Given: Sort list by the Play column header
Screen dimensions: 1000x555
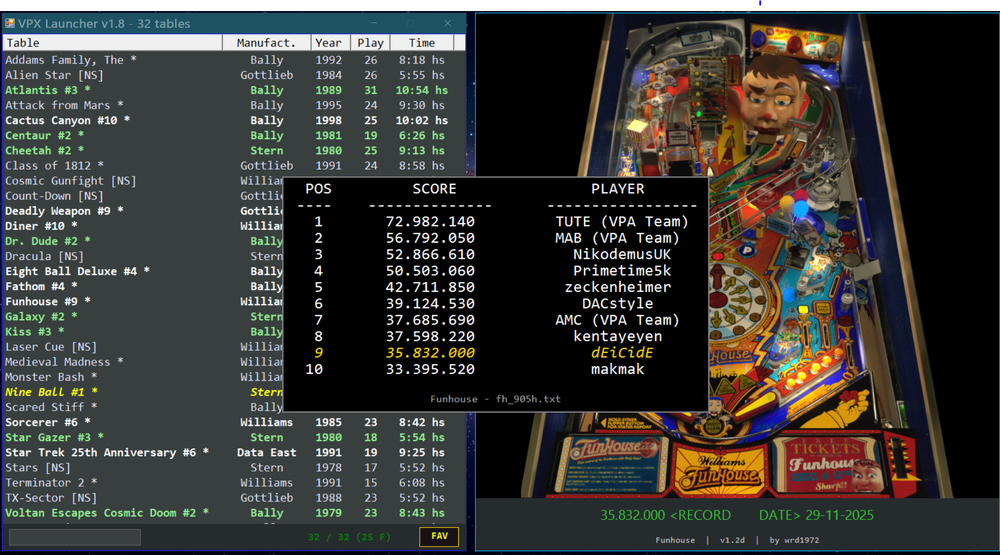Looking at the screenshot, I should [x=370, y=43].
